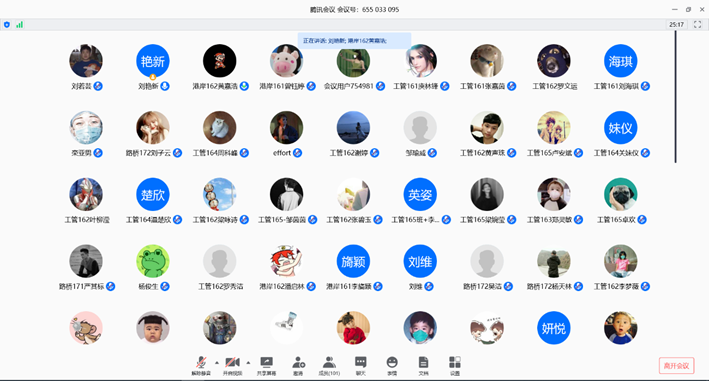Toggle fullscreen with the top-right corner icon
The height and width of the screenshot is (381, 709).
[698, 24]
